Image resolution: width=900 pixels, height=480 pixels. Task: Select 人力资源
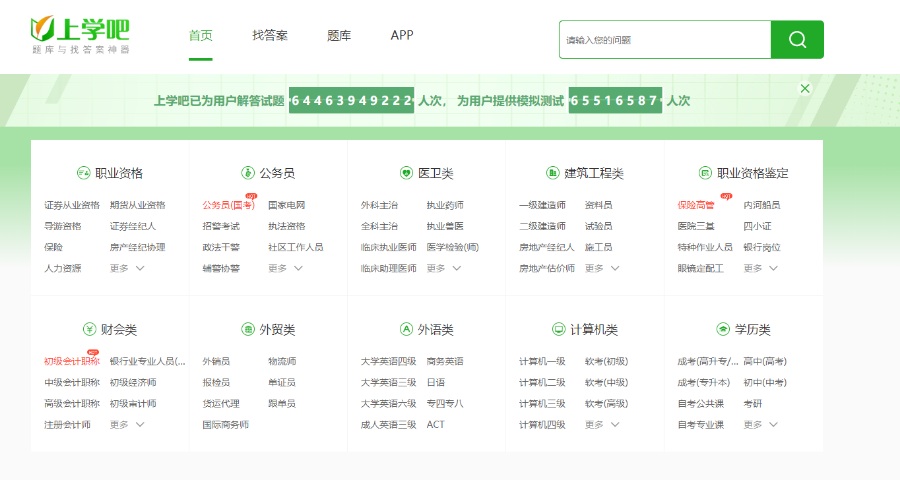click(x=63, y=268)
